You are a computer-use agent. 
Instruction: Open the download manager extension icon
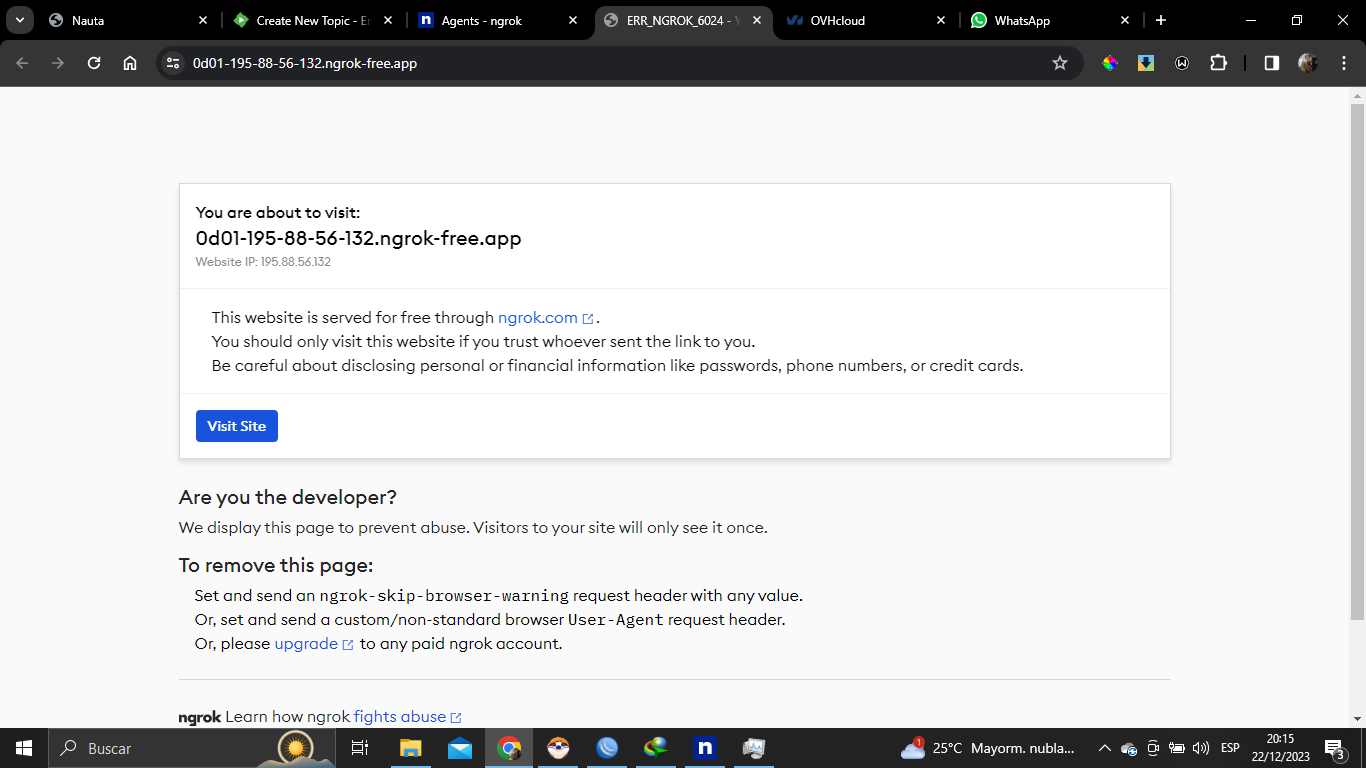pos(1146,63)
